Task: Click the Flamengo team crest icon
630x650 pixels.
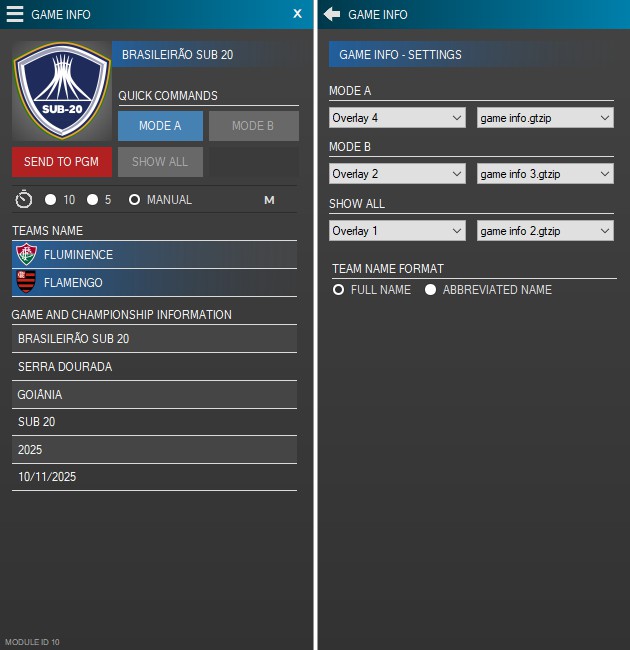Action: 26,283
